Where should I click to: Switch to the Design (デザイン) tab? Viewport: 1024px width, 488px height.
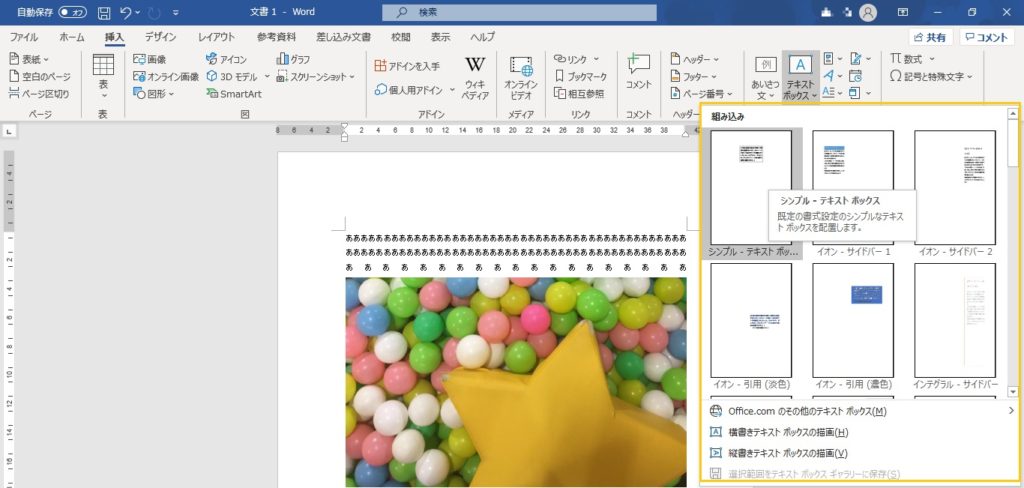[160, 37]
